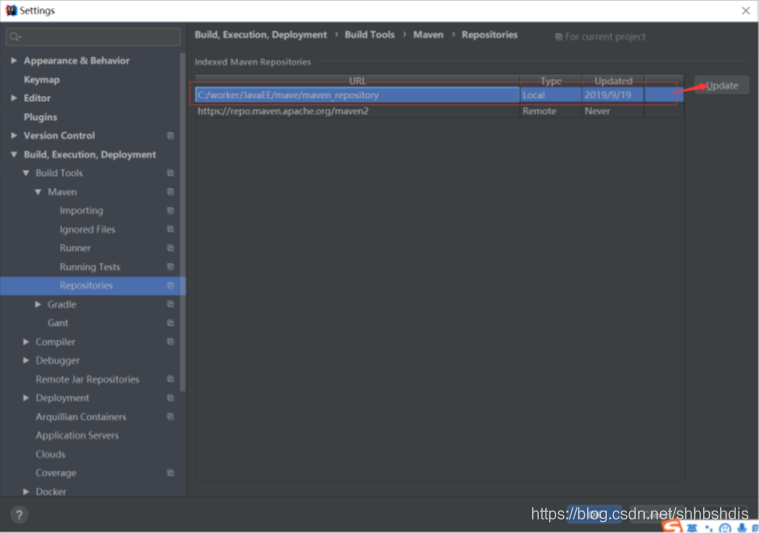Click Maven in breadcrumb
The height and width of the screenshot is (533, 759).
[x=428, y=35]
